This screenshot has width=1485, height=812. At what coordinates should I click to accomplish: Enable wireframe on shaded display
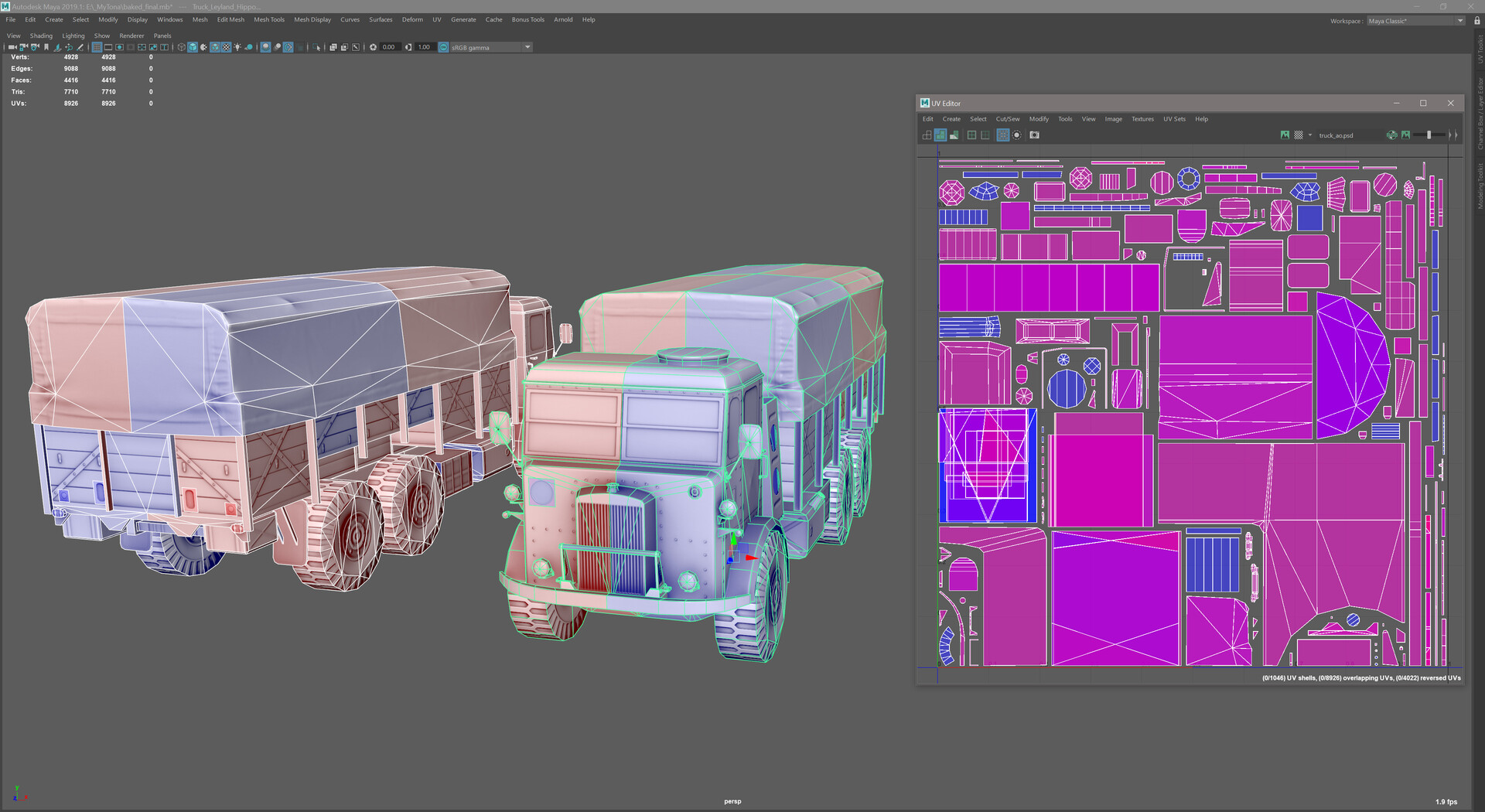point(215,47)
